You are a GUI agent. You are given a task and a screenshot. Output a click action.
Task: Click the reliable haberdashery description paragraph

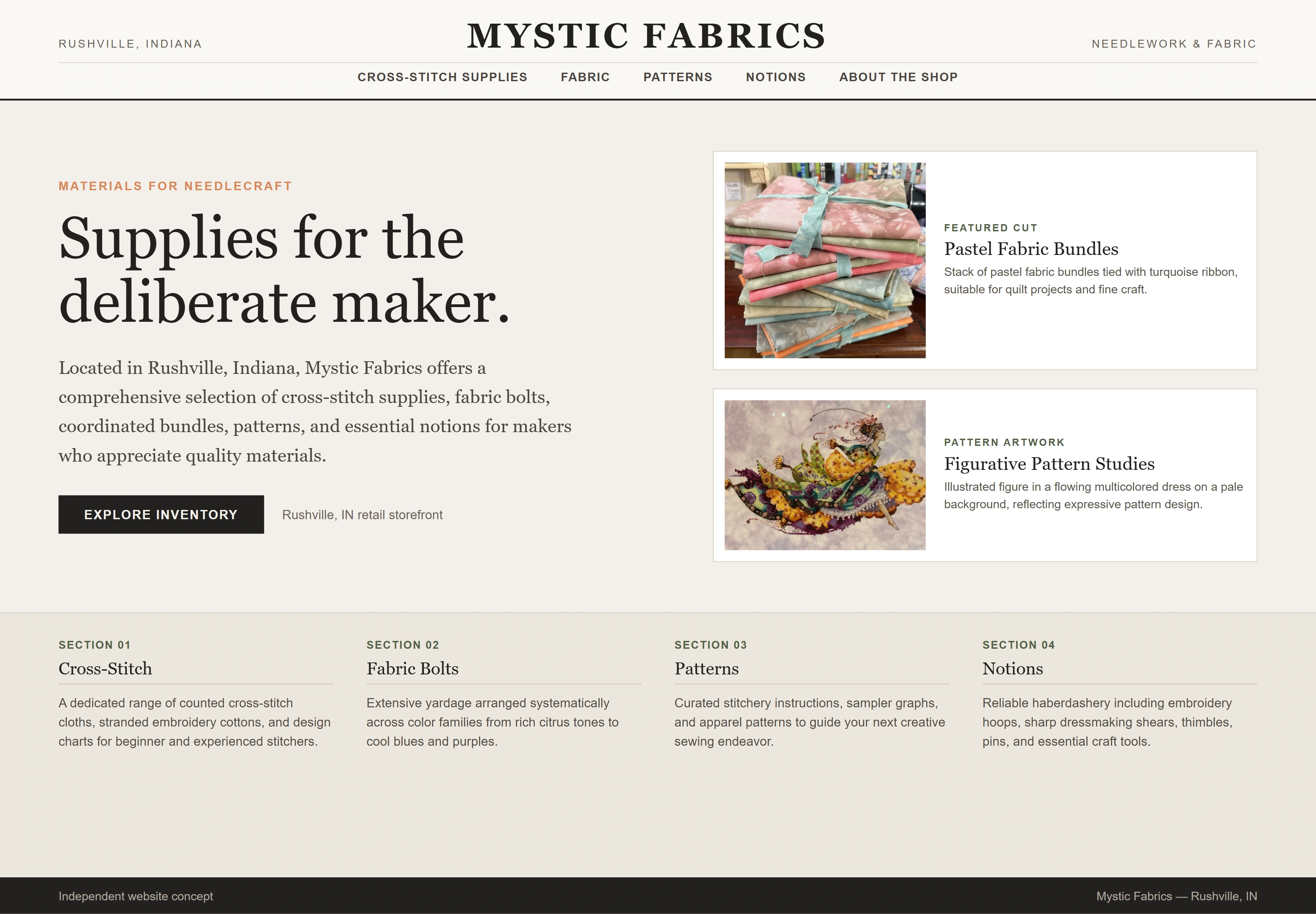coord(1107,722)
